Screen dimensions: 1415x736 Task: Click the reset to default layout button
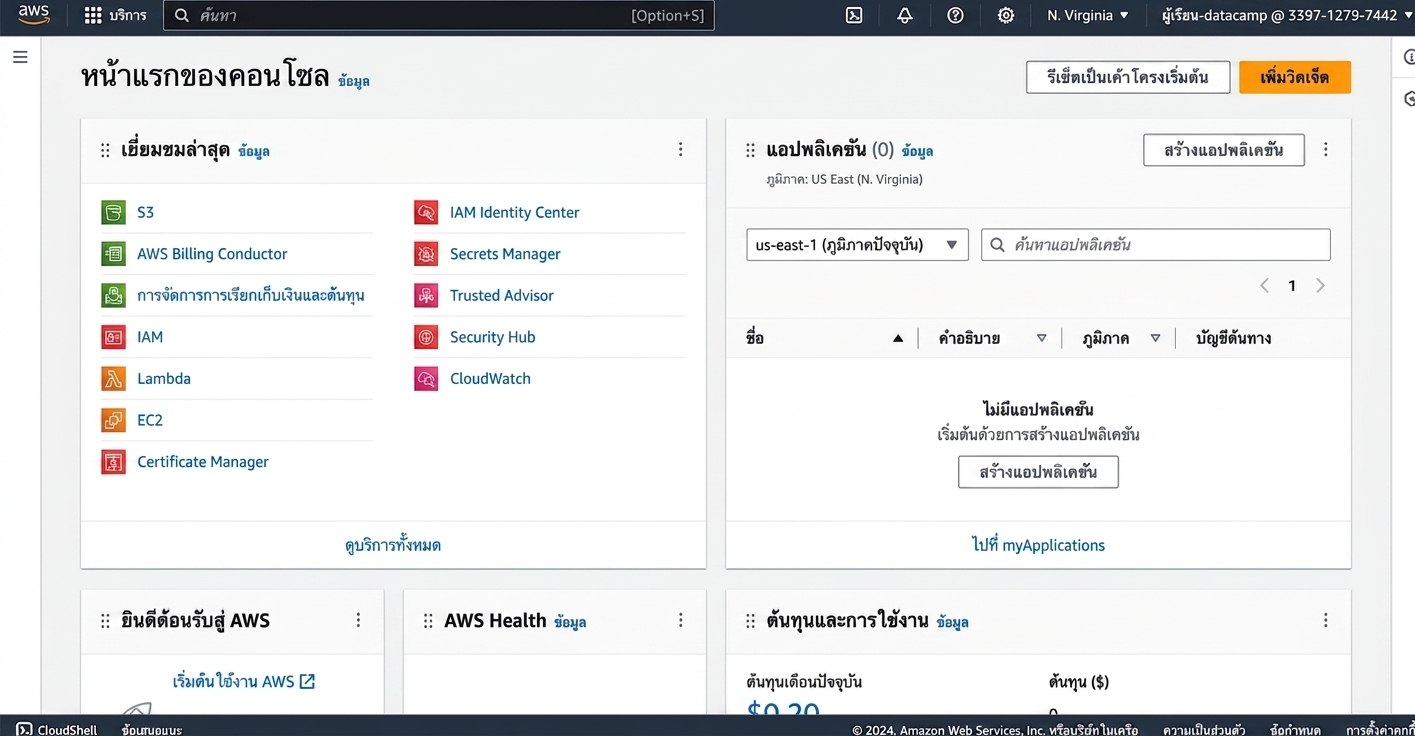1128,77
